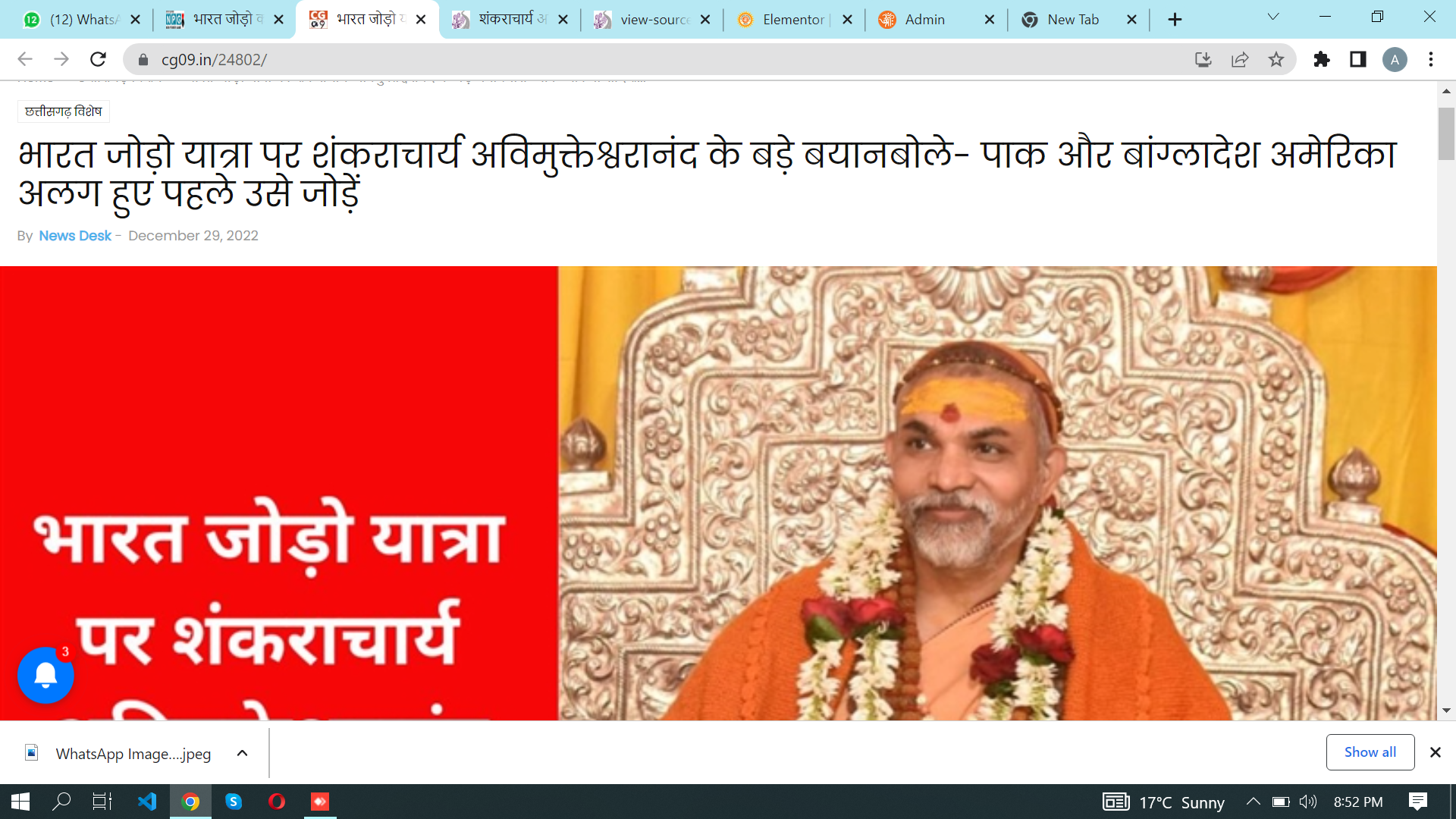Click the page vertical scrollbar thumb
This screenshot has width=1456, height=819.
pos(1446,133)
